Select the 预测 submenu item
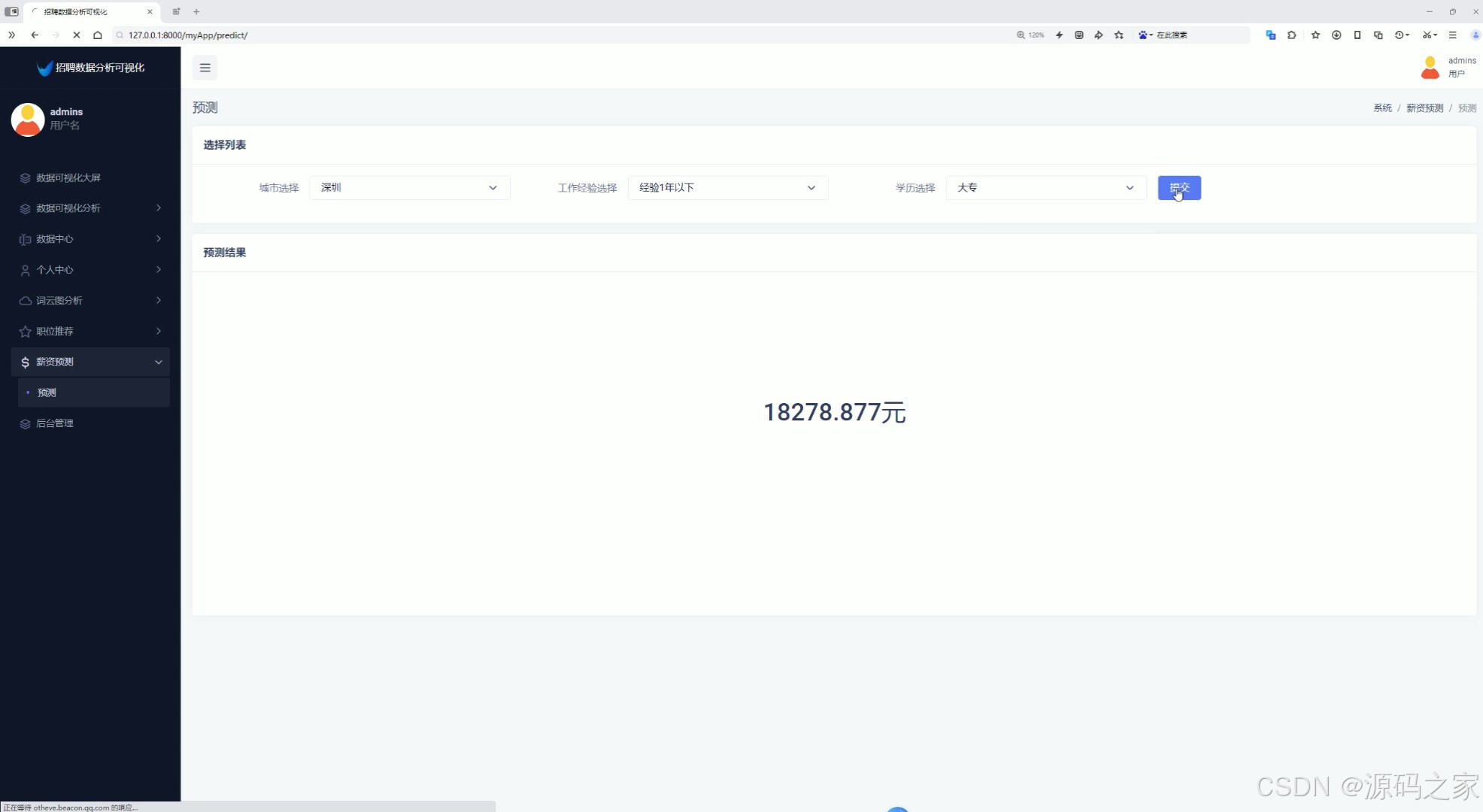The image size is (1483, 812). [x=47, y=393]
